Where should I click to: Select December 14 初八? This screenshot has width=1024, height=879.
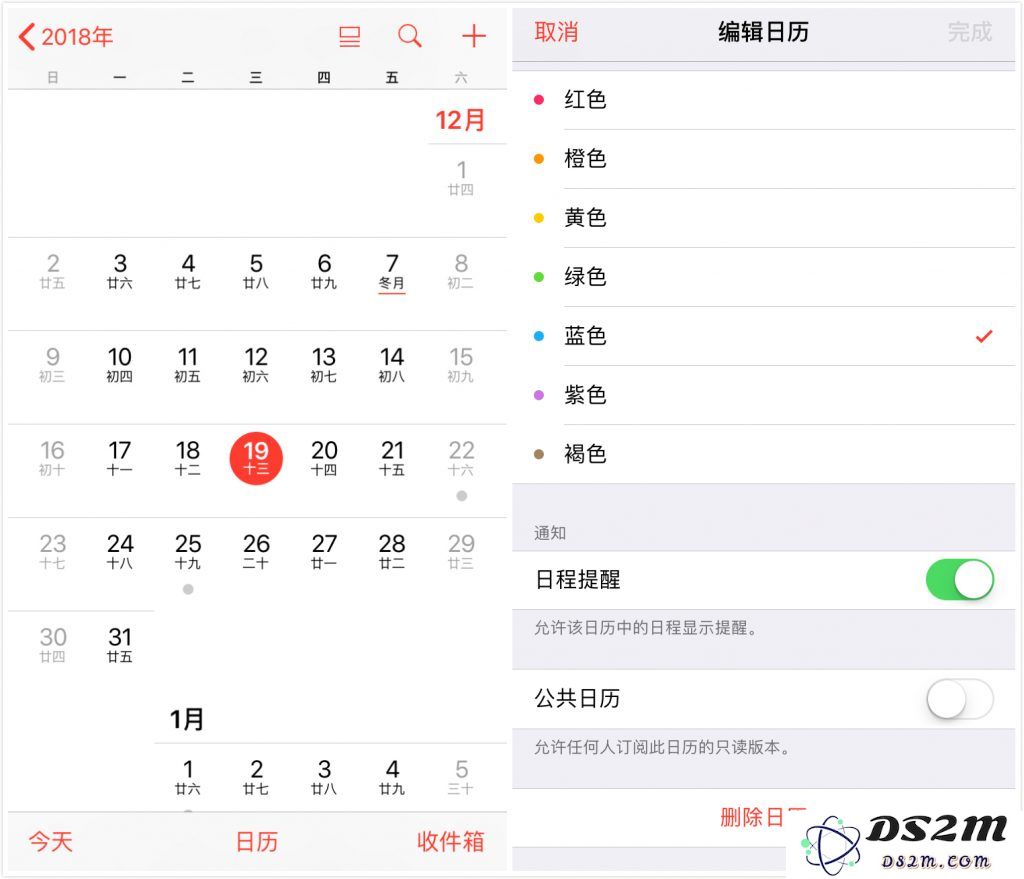tap(392, 364)
